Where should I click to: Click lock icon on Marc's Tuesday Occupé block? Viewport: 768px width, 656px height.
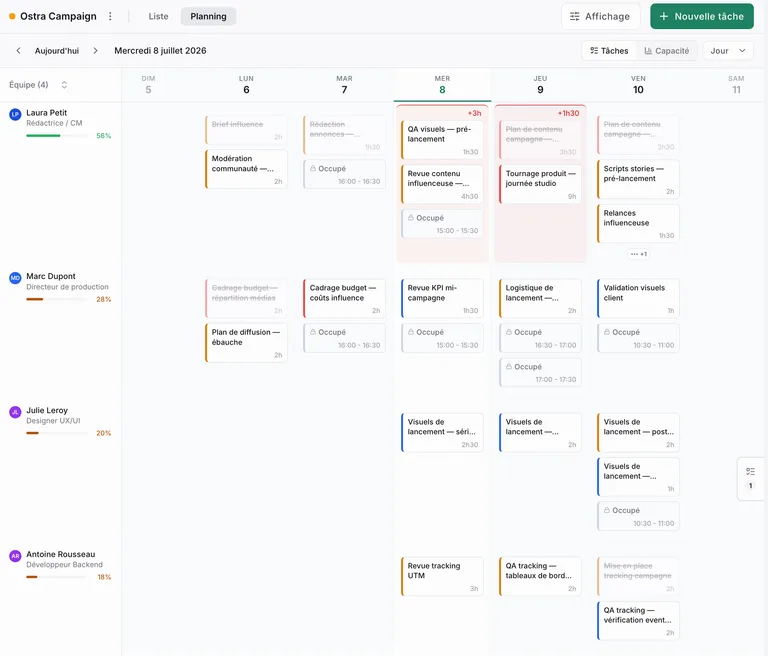[x=313, y=332]
